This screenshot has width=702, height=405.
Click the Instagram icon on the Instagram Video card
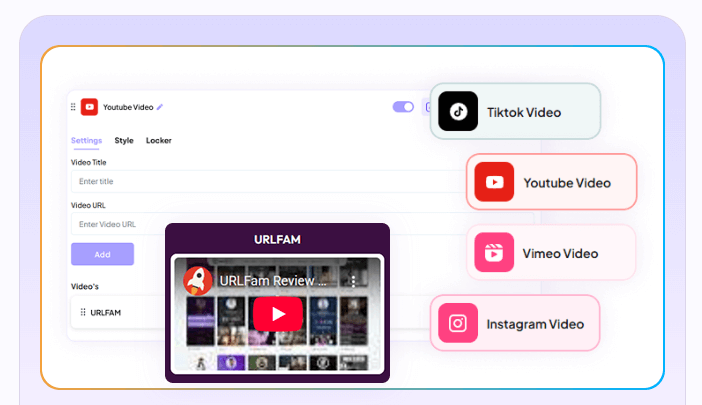click(x=458, y=323)
